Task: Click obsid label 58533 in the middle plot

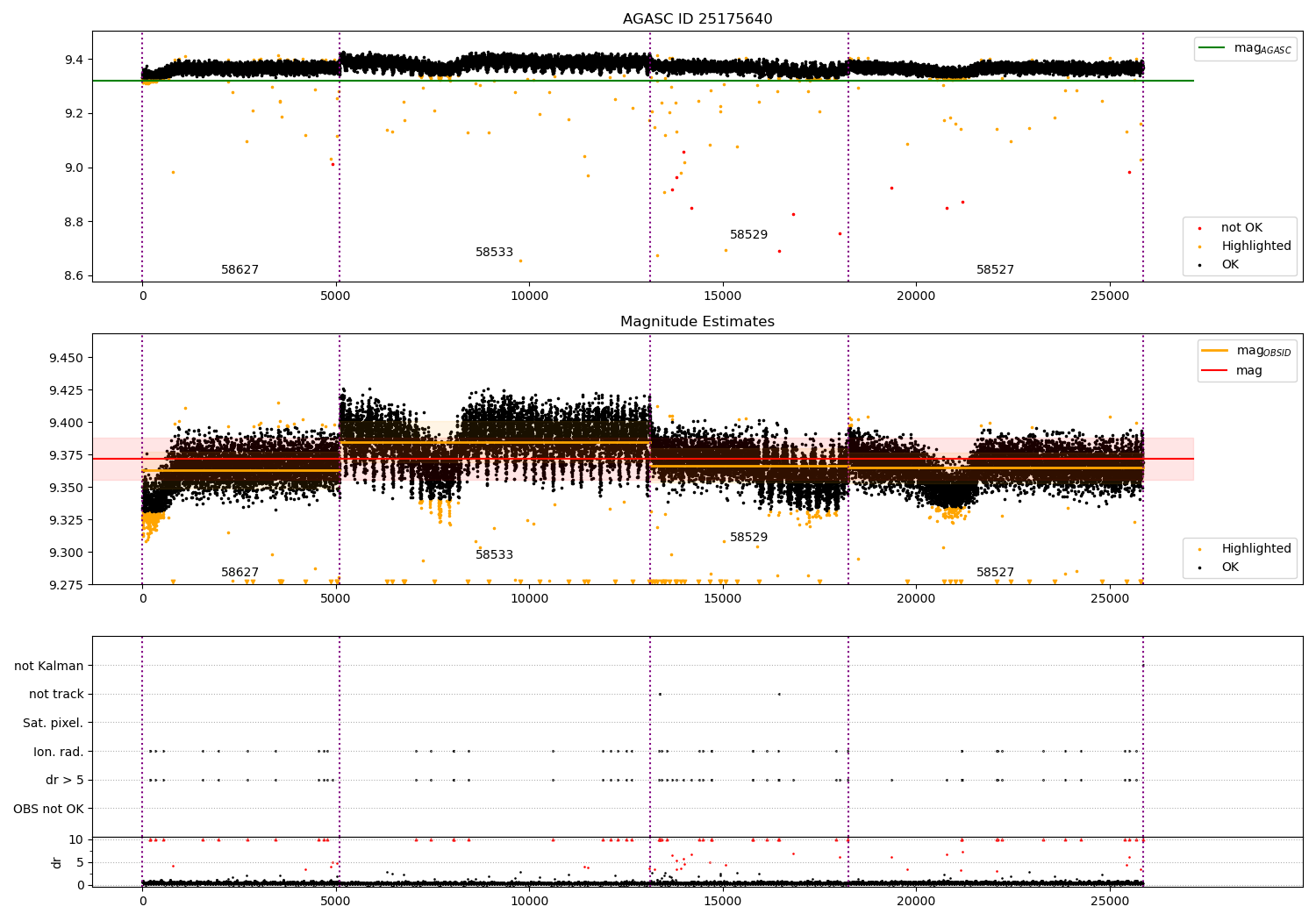Action: coord(494,555)
